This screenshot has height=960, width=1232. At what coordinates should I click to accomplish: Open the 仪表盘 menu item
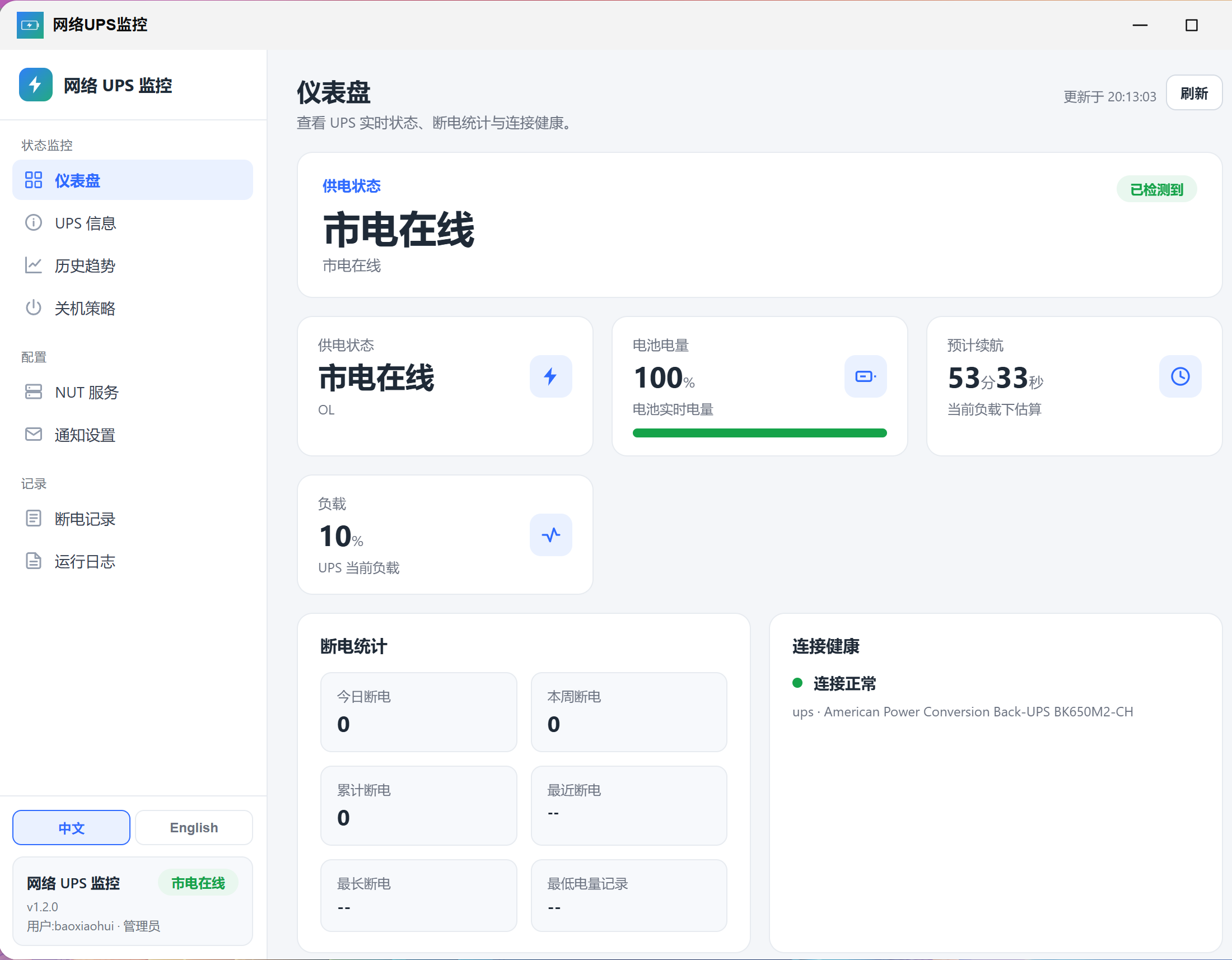coord(133,180)
